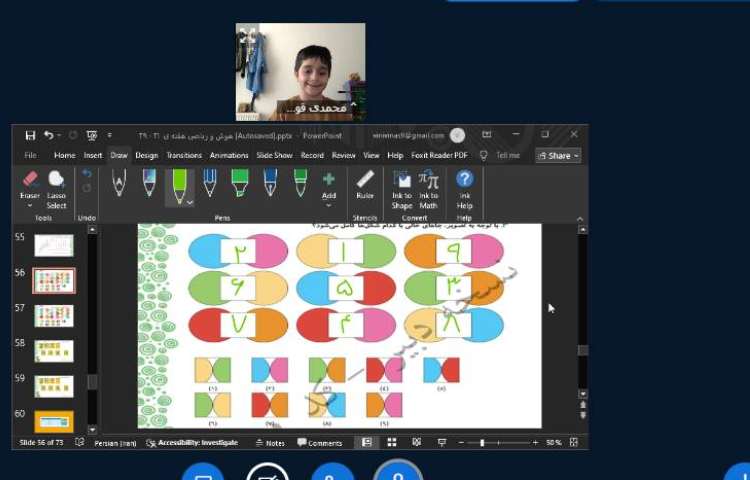The height and width of the screenshot is (480, 750).
Task: Open the undo history dropdown in the title bar
Action: click(x=59, y=135)
